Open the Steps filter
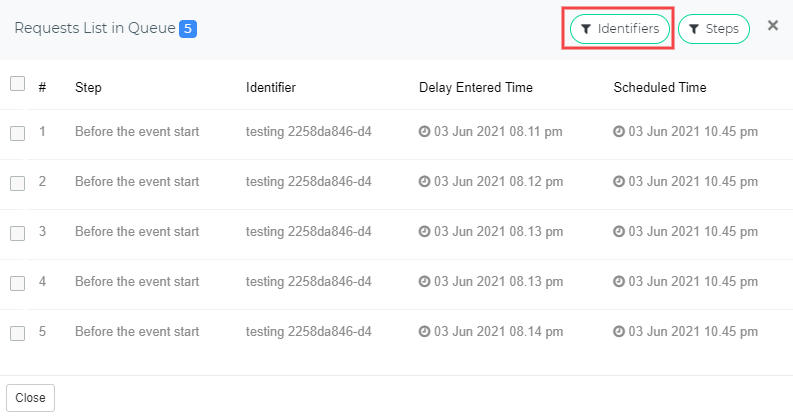The image size is (793, 418). pyautogui.click(x=714, y=29)
